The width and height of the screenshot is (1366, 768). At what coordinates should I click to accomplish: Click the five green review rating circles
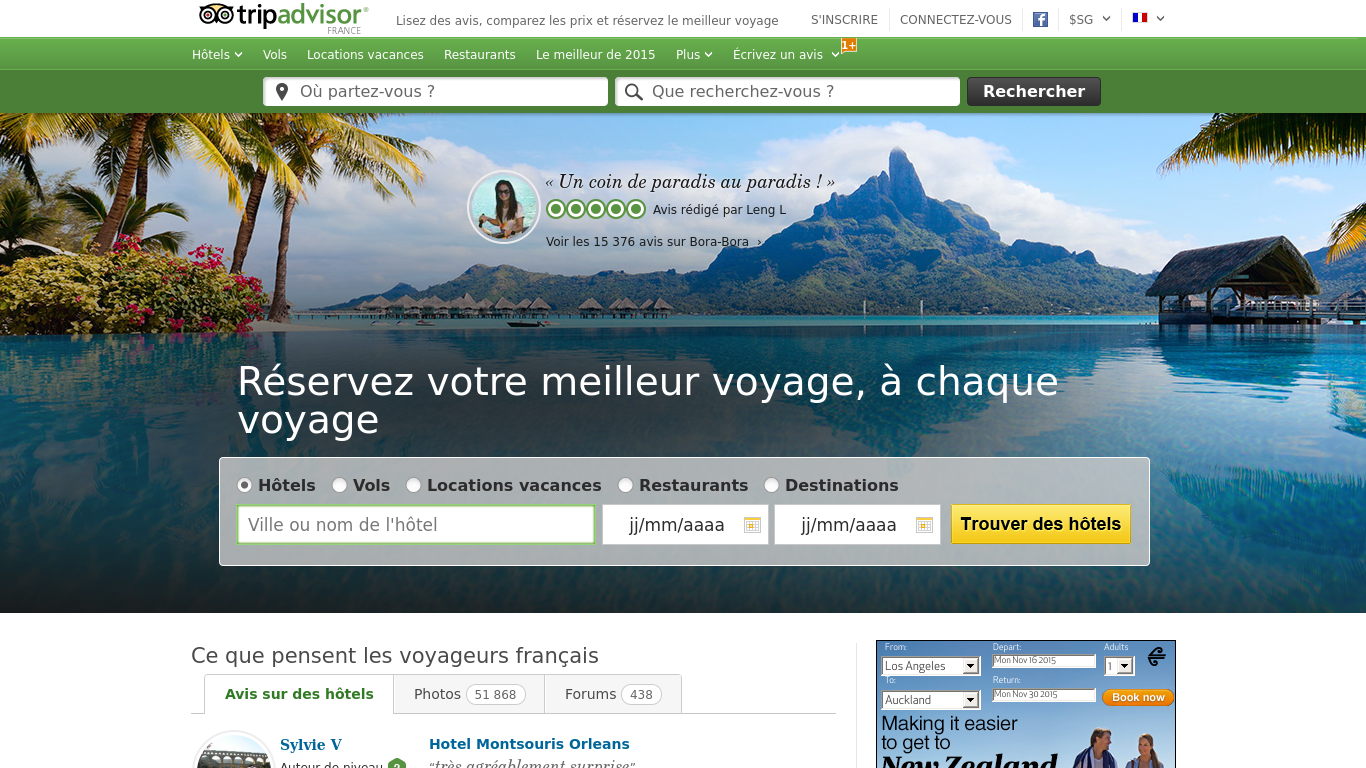(x=595, y=209)
